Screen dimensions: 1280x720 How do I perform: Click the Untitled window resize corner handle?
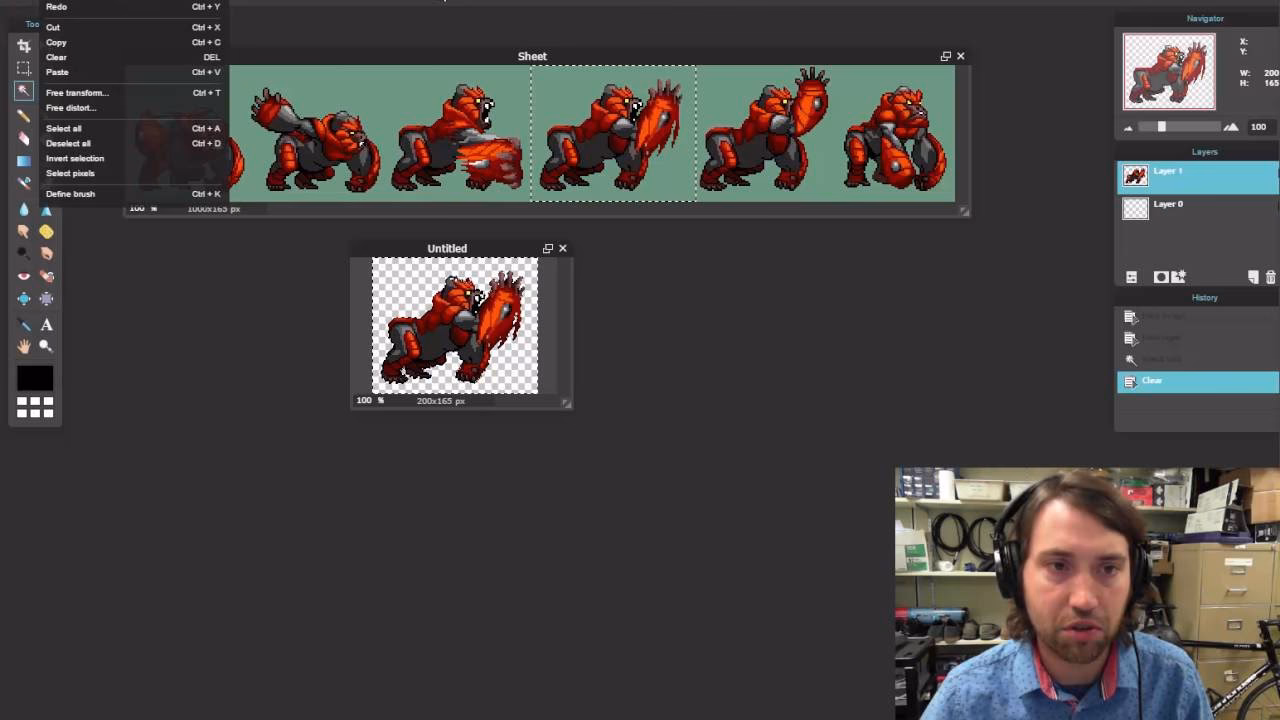point(566,403)
